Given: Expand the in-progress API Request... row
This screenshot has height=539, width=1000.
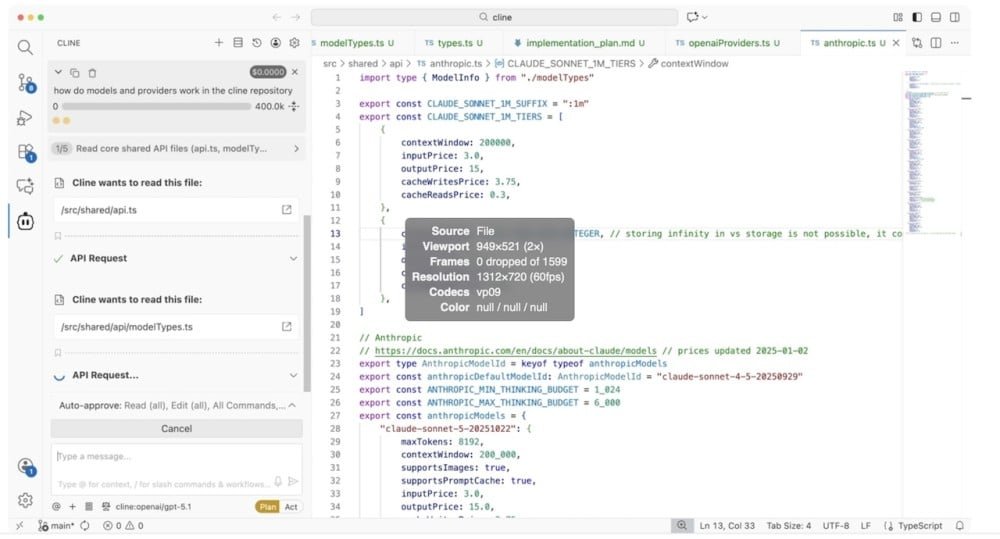Looking at the screenshot, I should pos(177,375).
